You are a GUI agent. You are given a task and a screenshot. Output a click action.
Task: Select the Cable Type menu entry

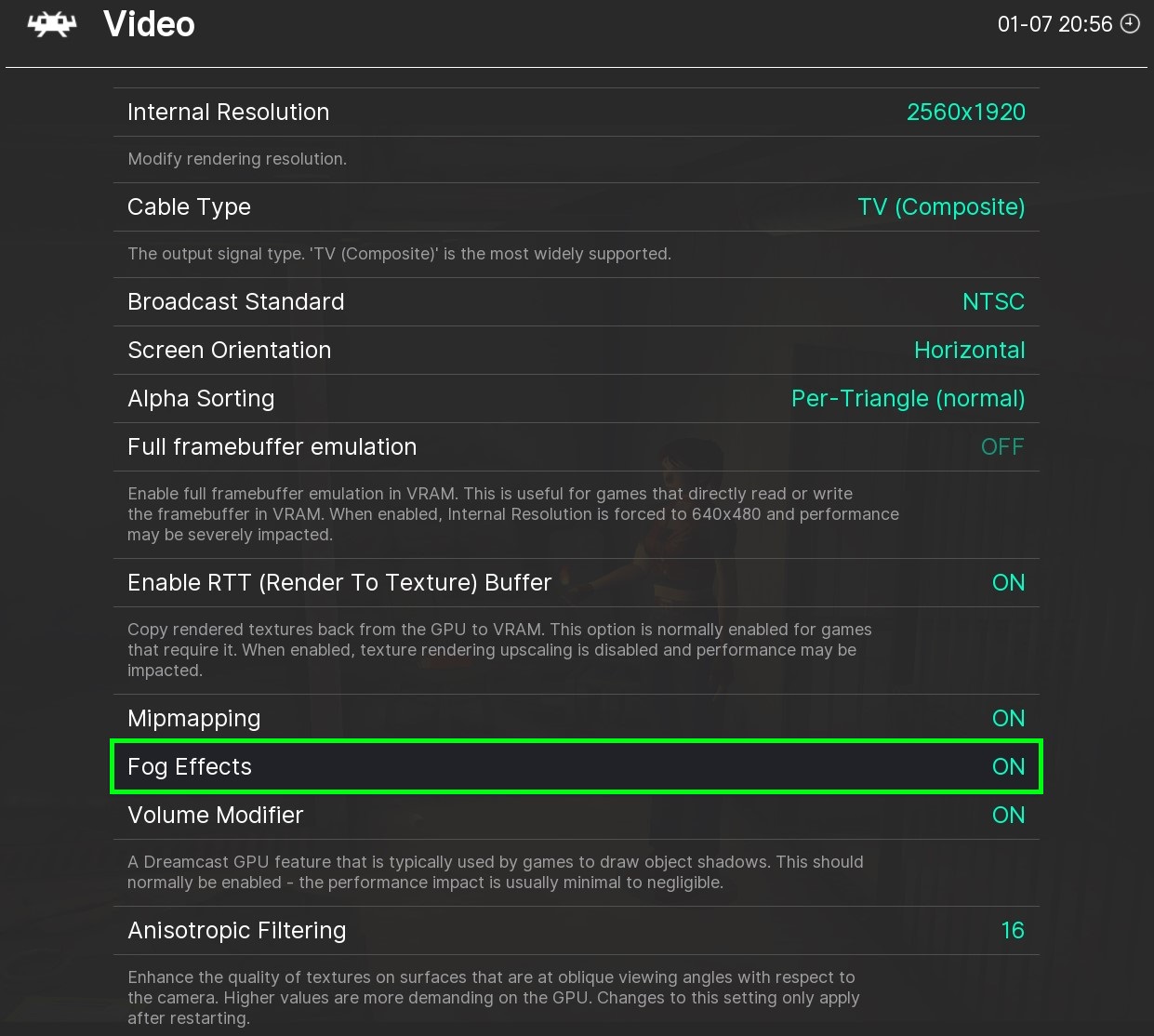click(x=189, y=207)
